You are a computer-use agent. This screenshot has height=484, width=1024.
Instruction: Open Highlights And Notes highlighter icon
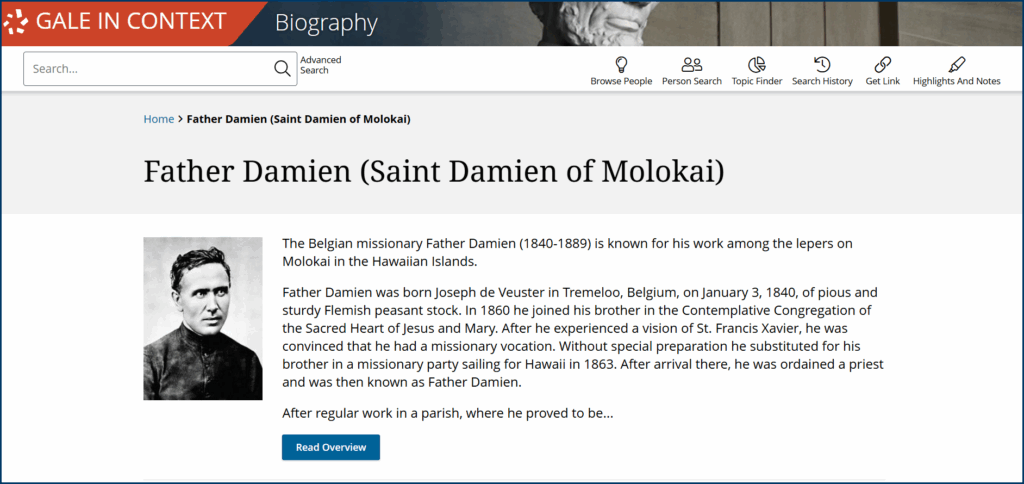[x=956, y=64]
